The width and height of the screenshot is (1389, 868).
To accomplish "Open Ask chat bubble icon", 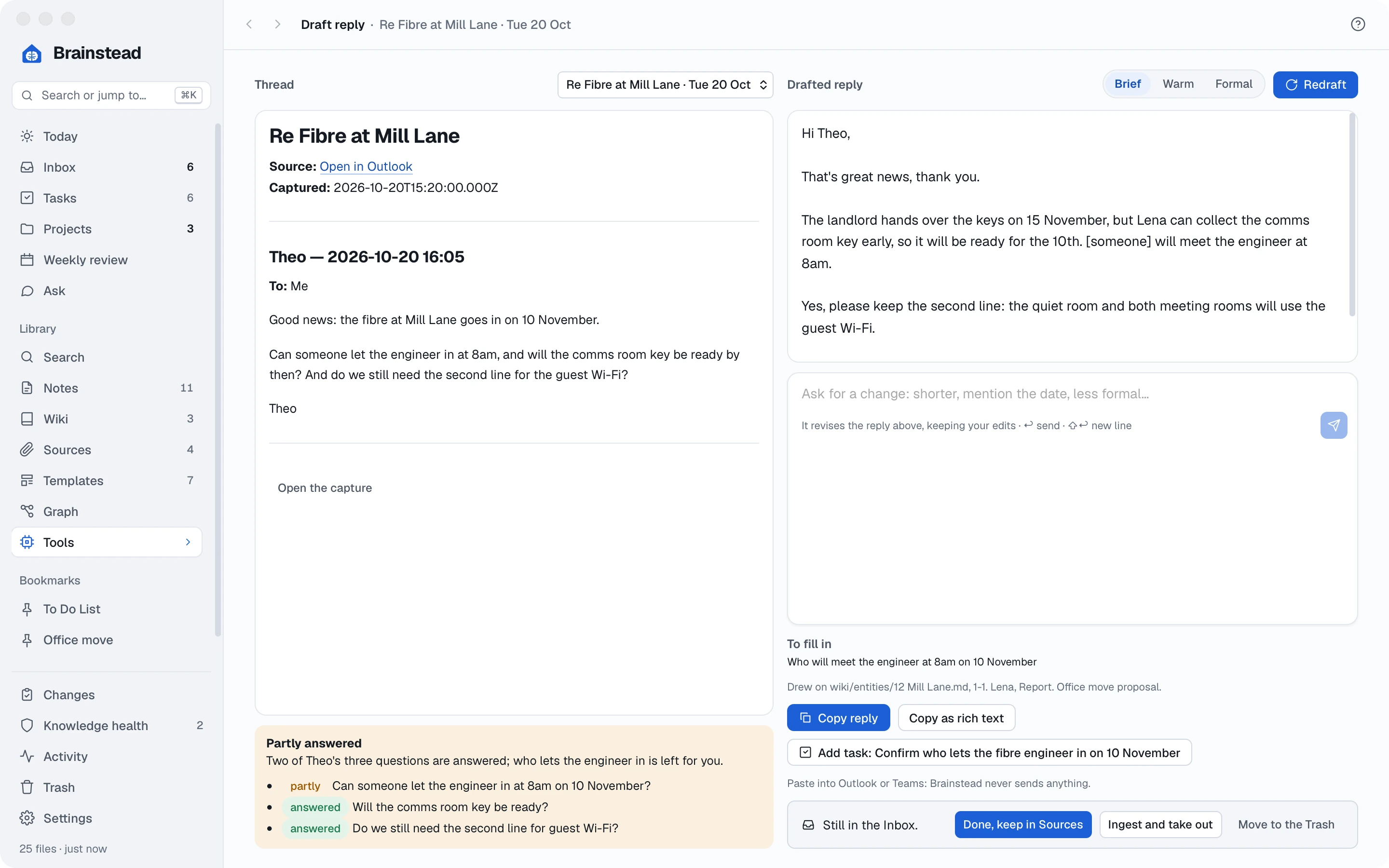I will coord(27,290).
